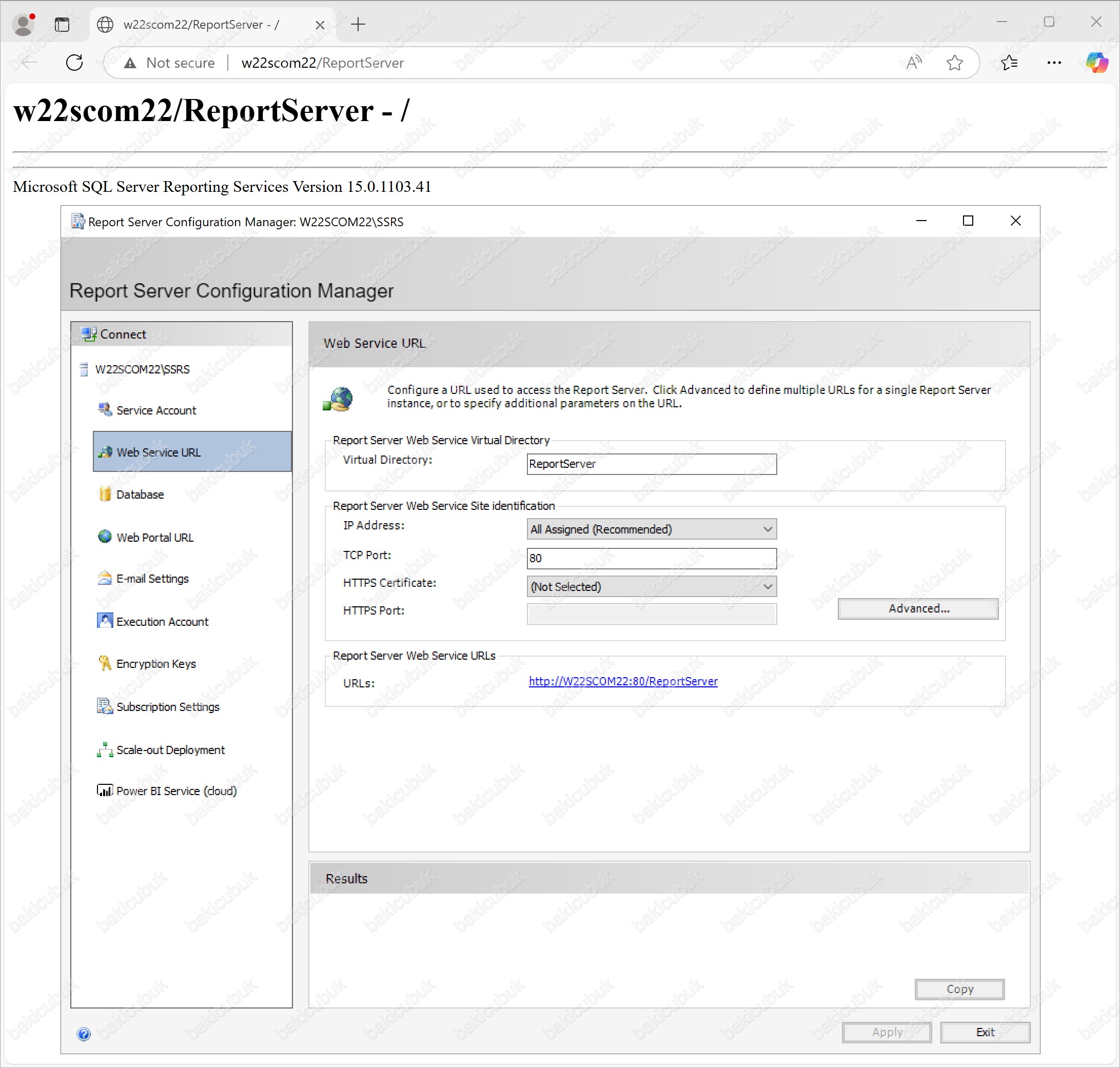Click the E-mail Settings envelope icon
The height and width of the screenshot is (1068, 1120).
click(x=105, y=579)
